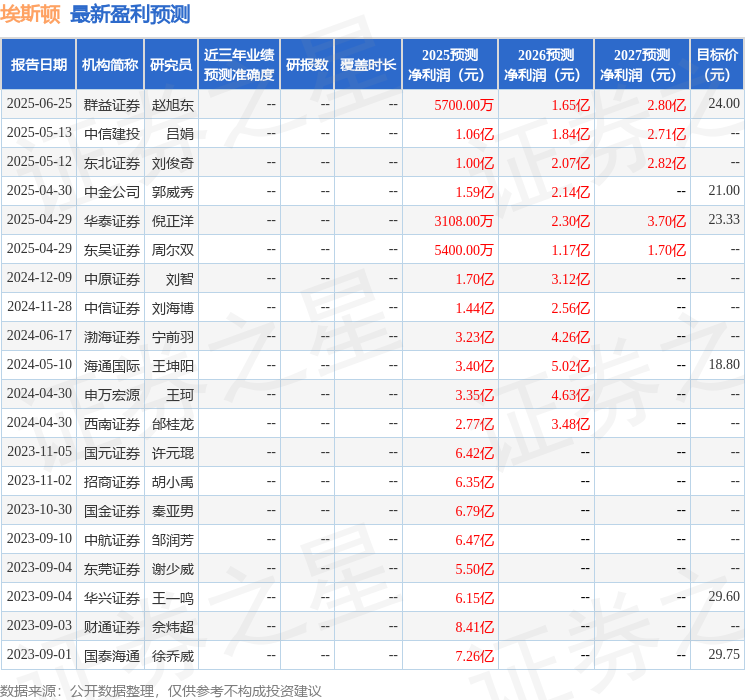The width and height of the screenshot is (745, 700).
Task: Click the 1.06亿 profit value
Action: (x=475, y=134)
